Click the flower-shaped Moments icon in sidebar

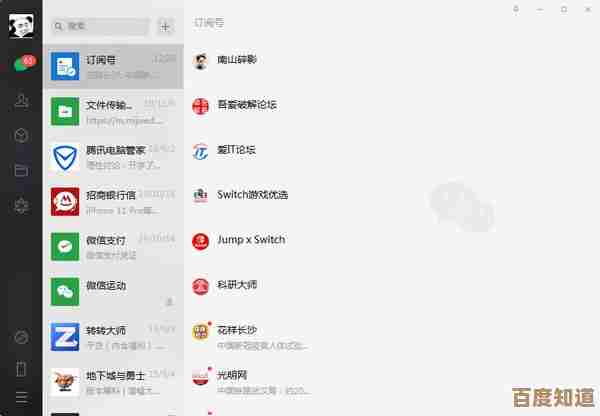click(x=21, y=205)
